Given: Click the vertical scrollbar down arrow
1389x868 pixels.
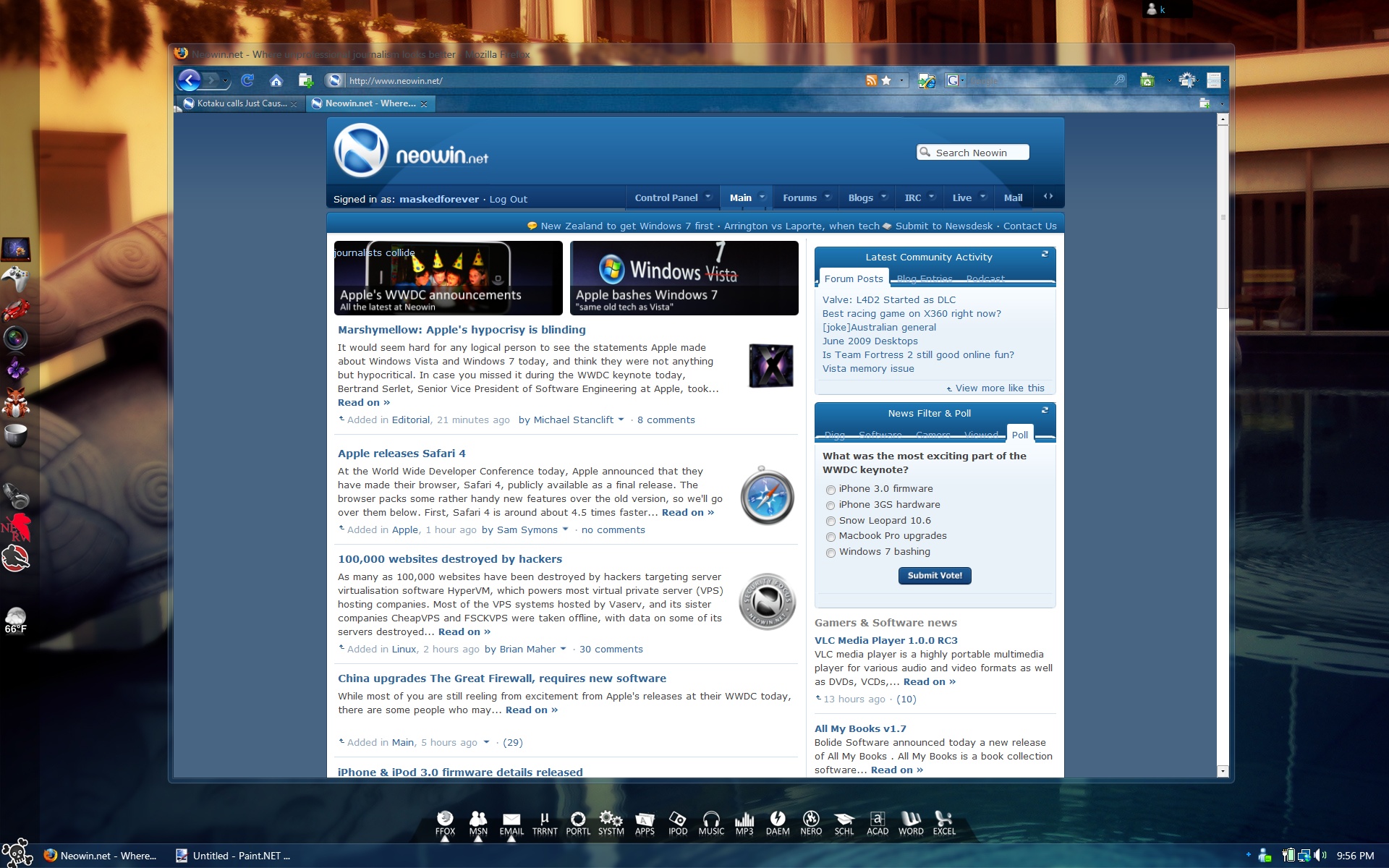Looking at the screenshot, I should point(1223,771).
